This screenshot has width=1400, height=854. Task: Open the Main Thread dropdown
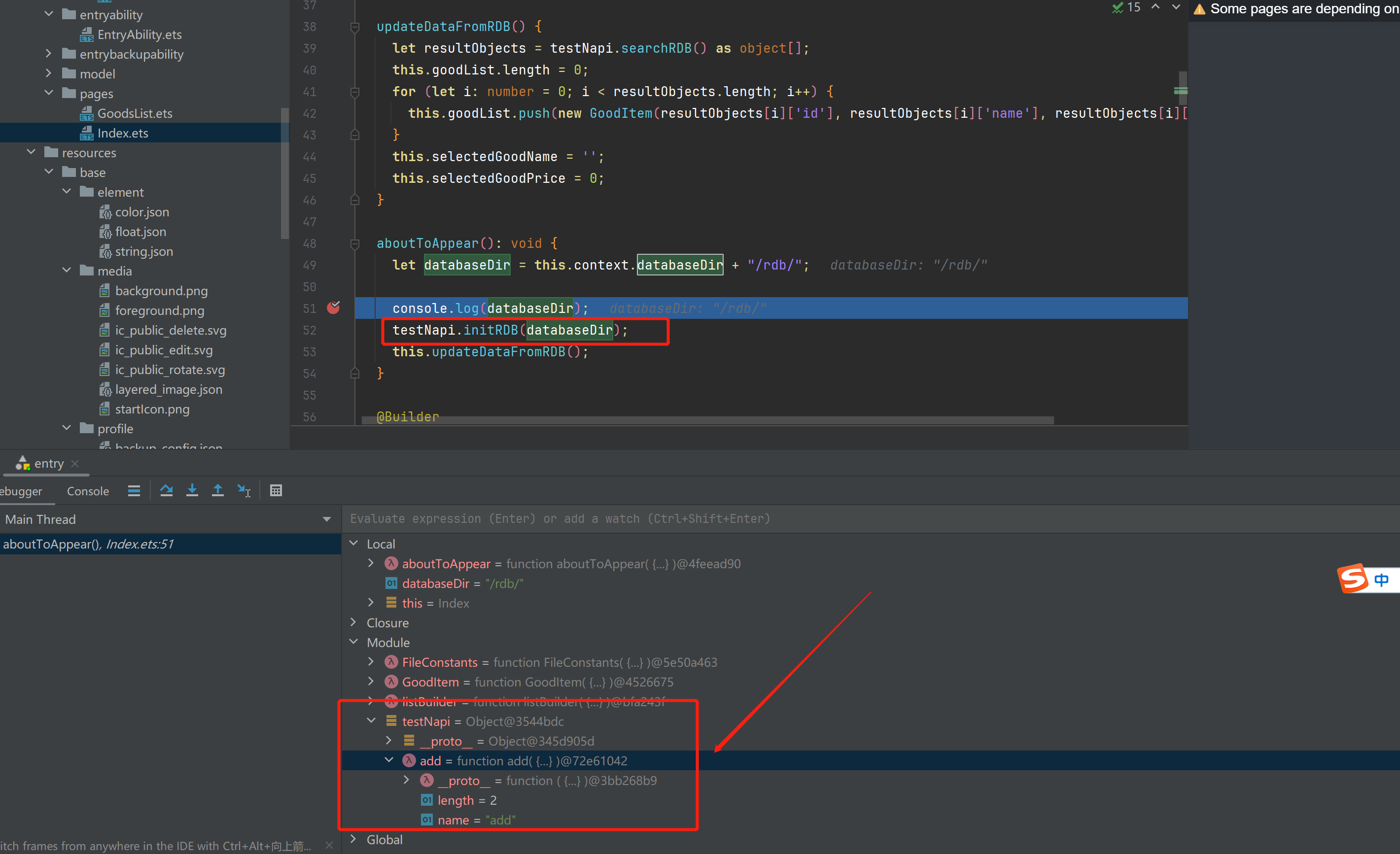(326, 519)
